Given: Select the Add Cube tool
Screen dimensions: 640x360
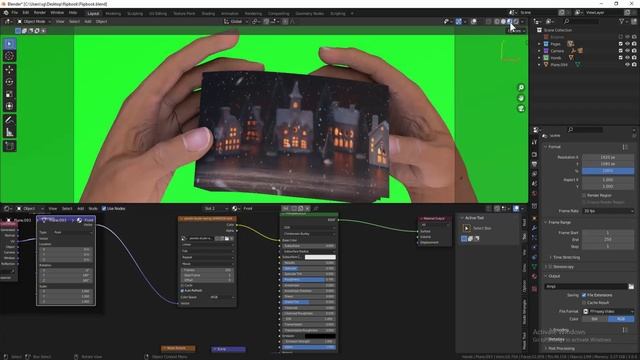Looking at the screenshot, I should click(x=10, y=146).
